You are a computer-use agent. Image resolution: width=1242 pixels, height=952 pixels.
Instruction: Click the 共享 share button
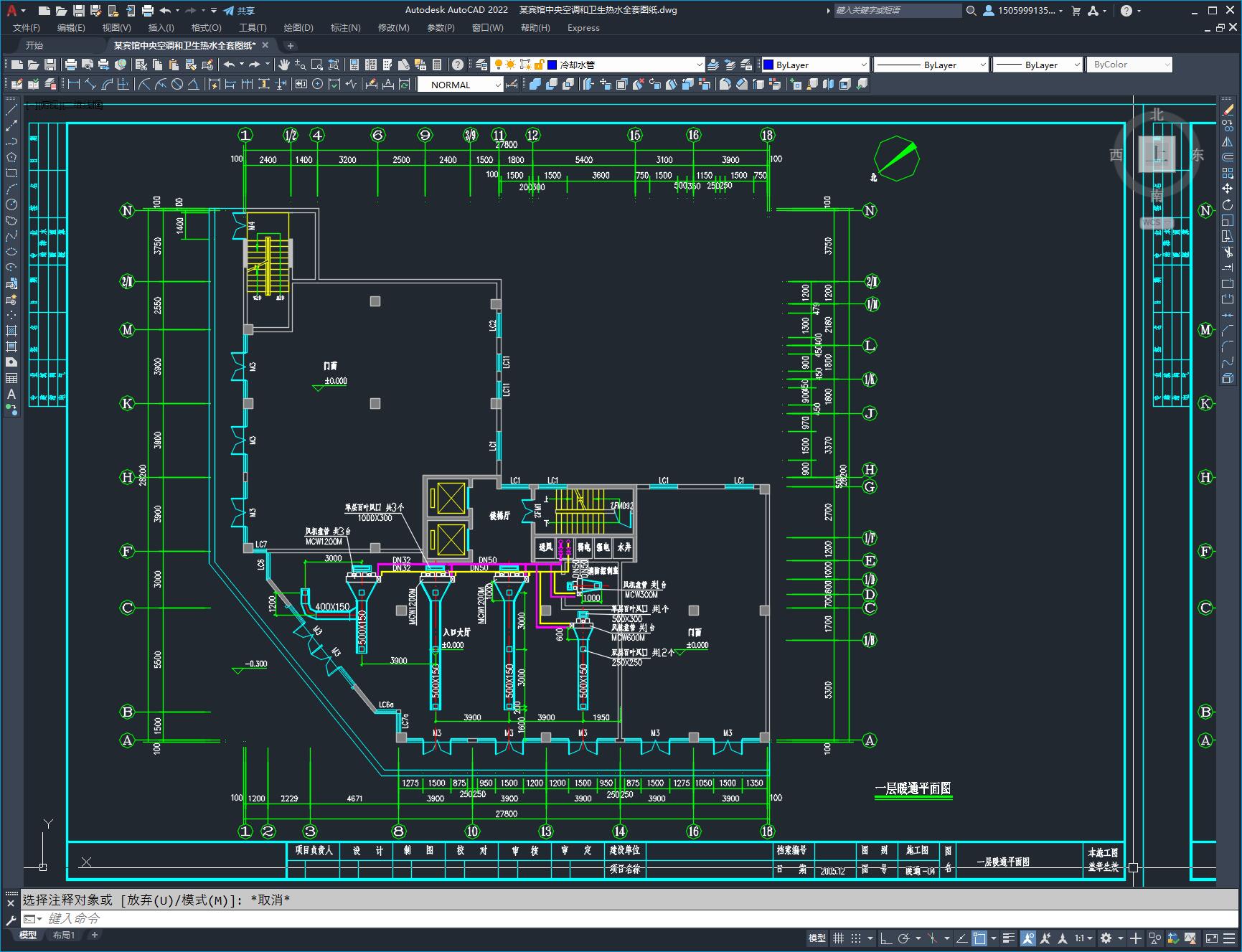(239, 10)
